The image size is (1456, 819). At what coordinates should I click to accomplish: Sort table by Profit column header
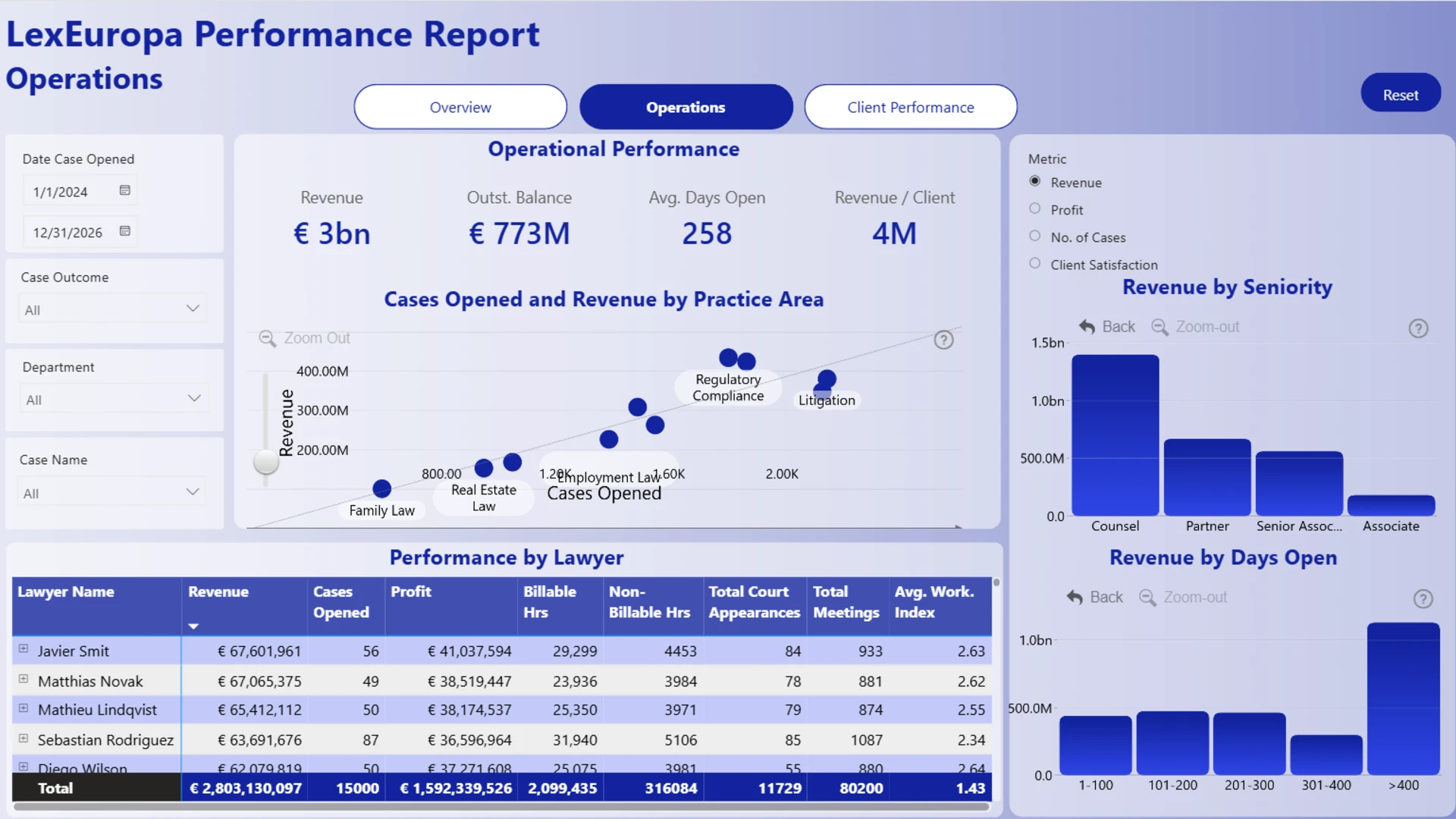tap(410, 591)
